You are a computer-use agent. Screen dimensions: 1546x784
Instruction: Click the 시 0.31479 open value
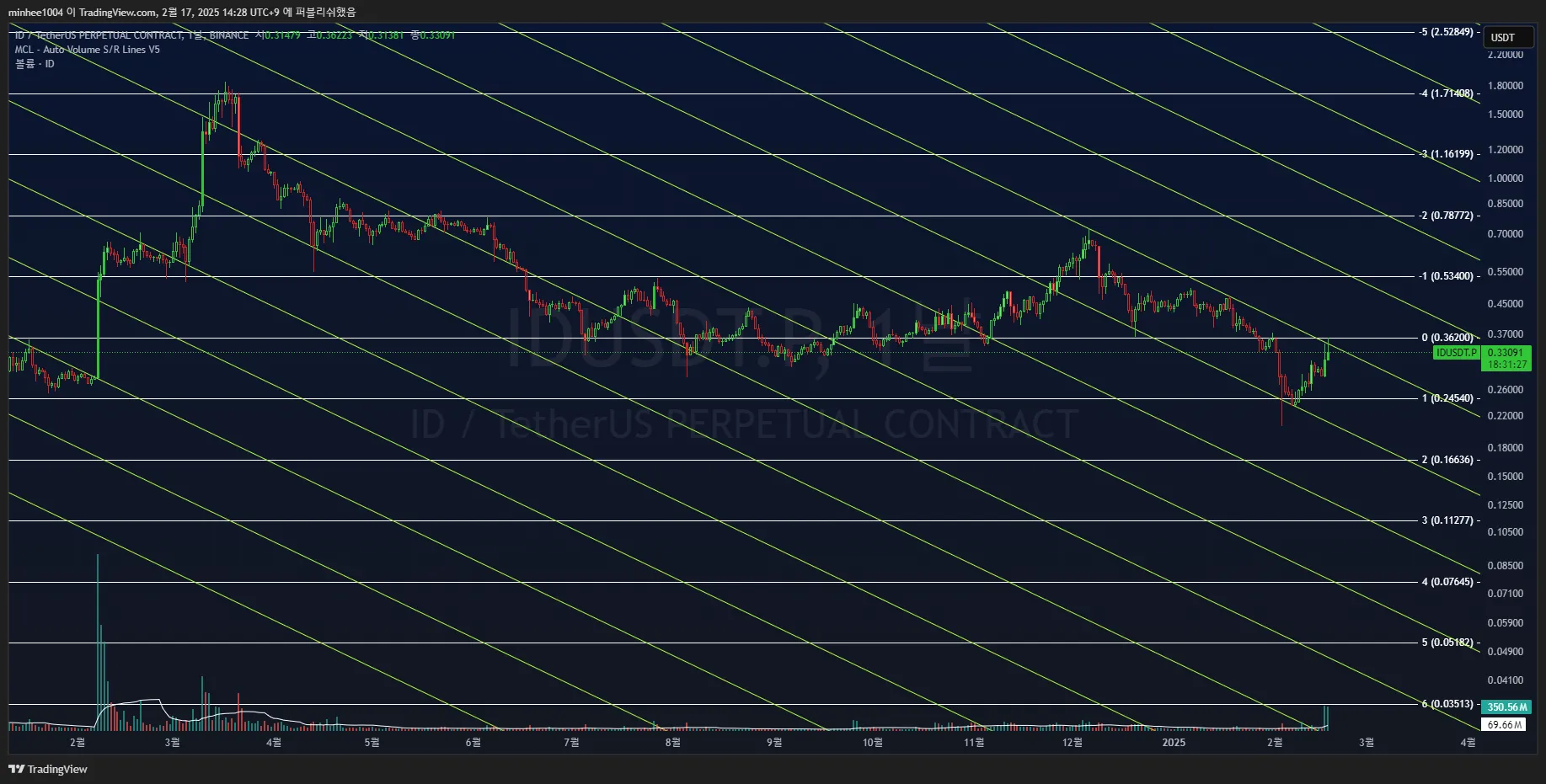278,35
